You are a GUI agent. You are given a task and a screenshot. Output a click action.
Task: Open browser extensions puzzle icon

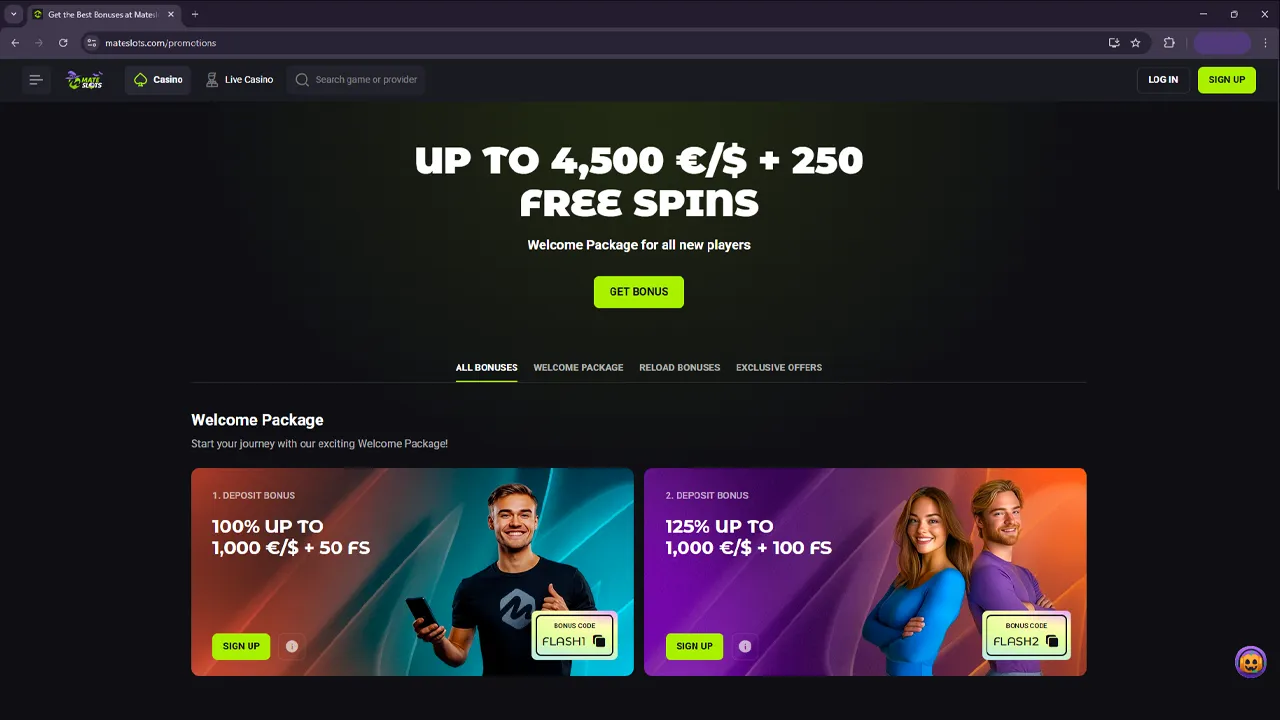[x=1169, y=43]
